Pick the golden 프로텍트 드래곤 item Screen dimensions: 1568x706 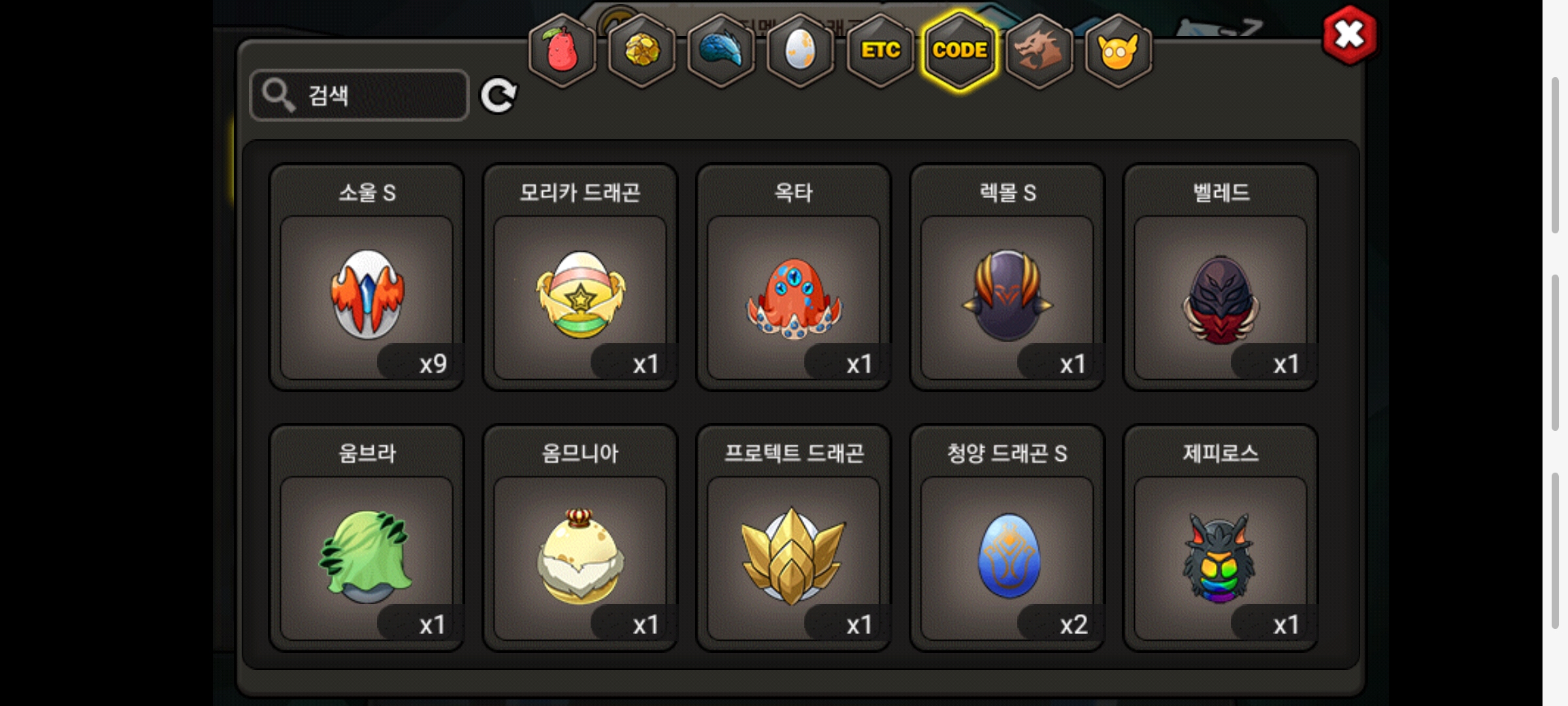(x=794, y=538)
